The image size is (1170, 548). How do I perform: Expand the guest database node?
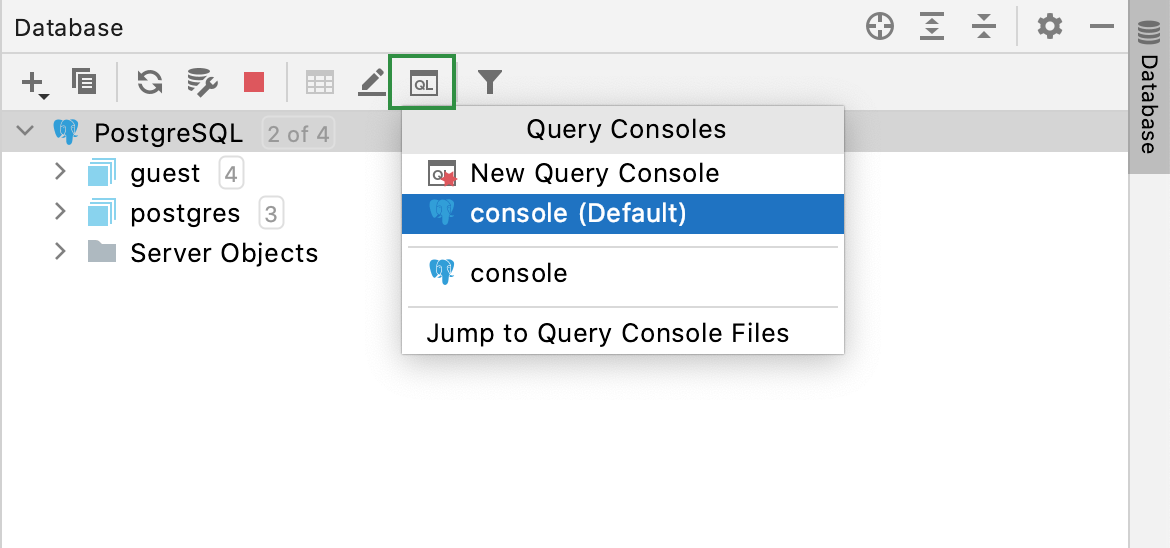point(61,172)
